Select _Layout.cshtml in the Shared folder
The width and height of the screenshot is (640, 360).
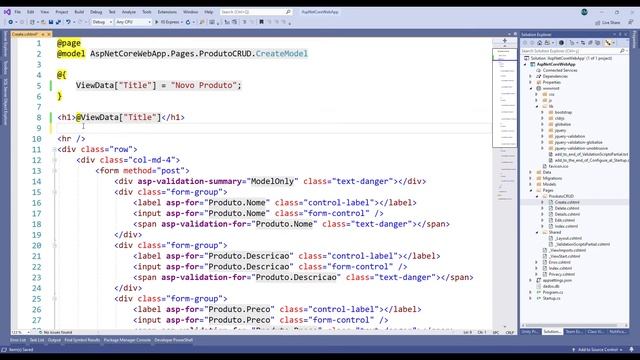569,238
